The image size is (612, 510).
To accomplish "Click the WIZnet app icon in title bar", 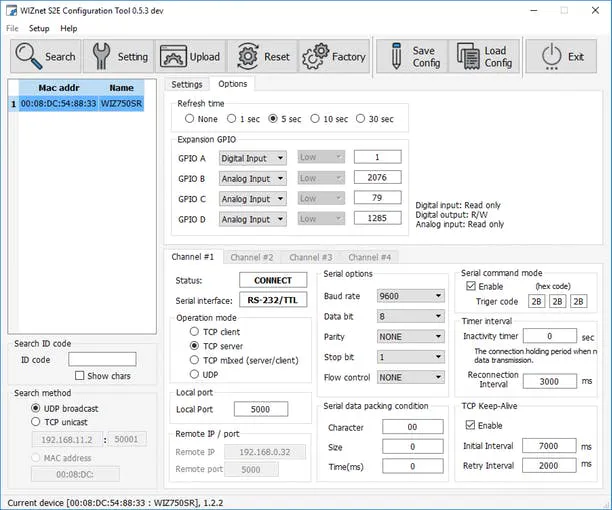I will click(x=11, y=11).
